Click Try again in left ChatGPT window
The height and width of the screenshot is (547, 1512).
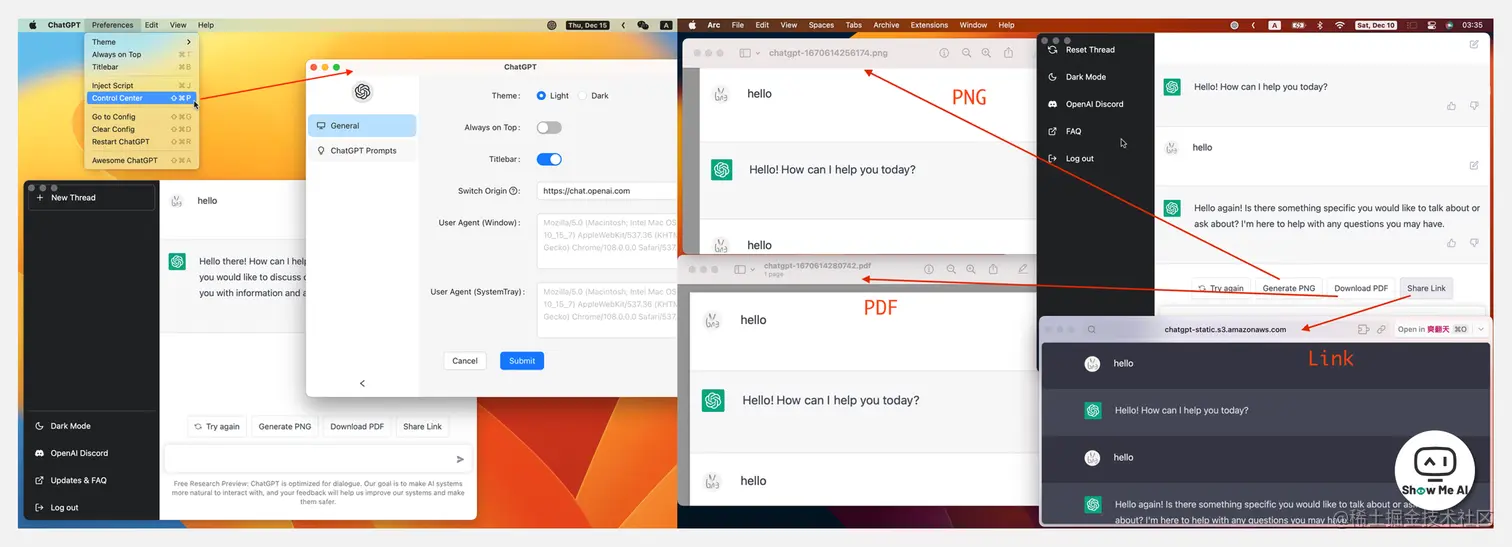point(217,427)
